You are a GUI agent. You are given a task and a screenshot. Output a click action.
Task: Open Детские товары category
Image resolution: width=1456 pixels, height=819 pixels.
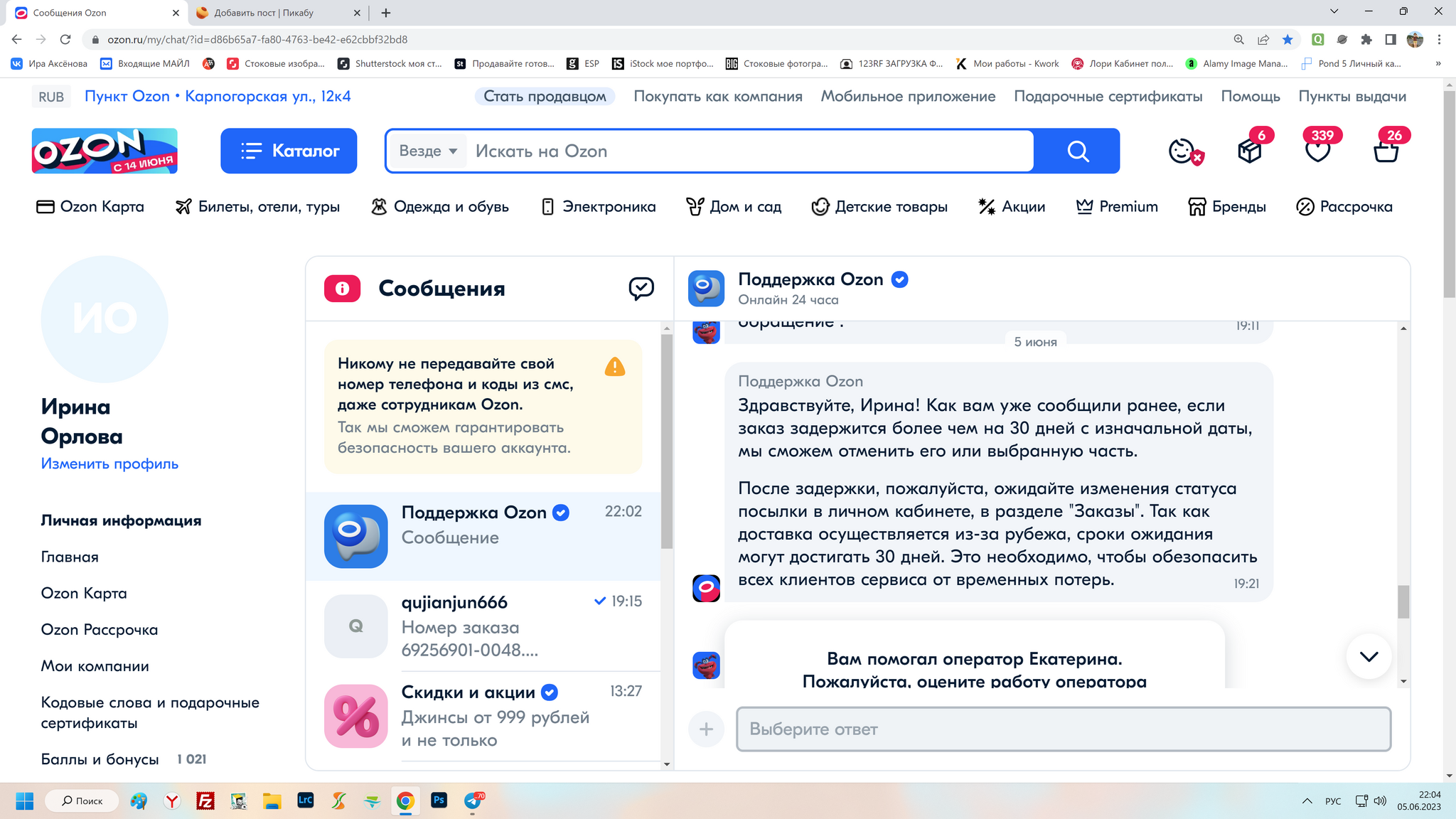(x=879, y=207)
